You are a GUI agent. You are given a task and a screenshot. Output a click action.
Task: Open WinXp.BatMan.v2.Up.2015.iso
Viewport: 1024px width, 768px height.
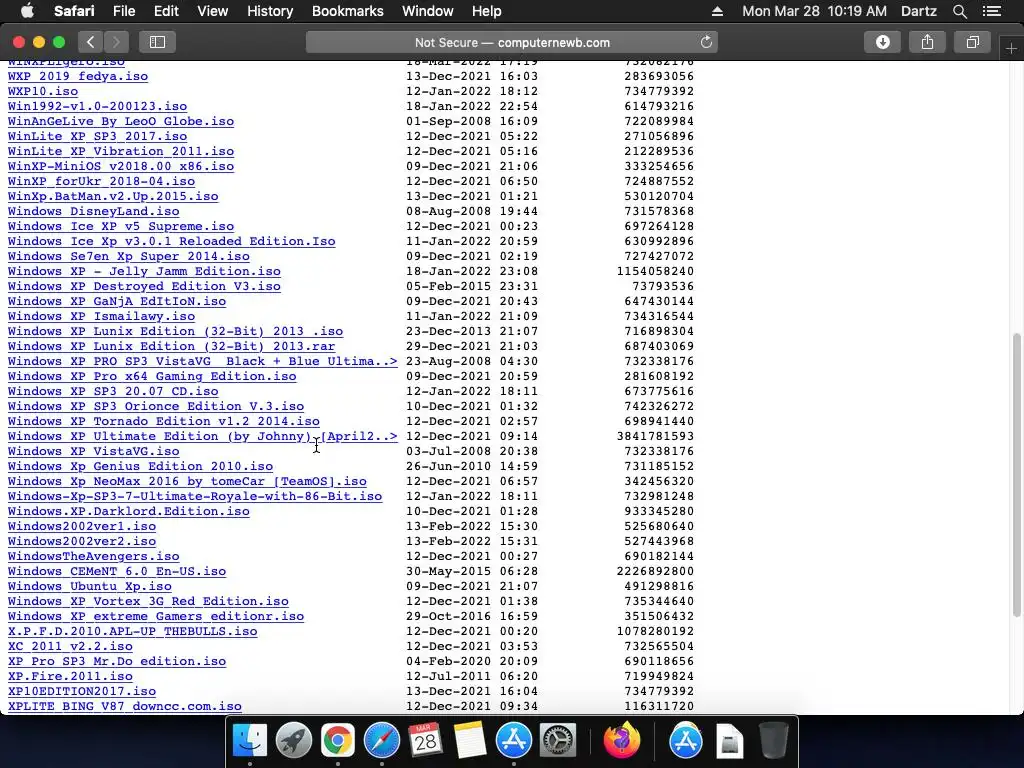[113, 197]
